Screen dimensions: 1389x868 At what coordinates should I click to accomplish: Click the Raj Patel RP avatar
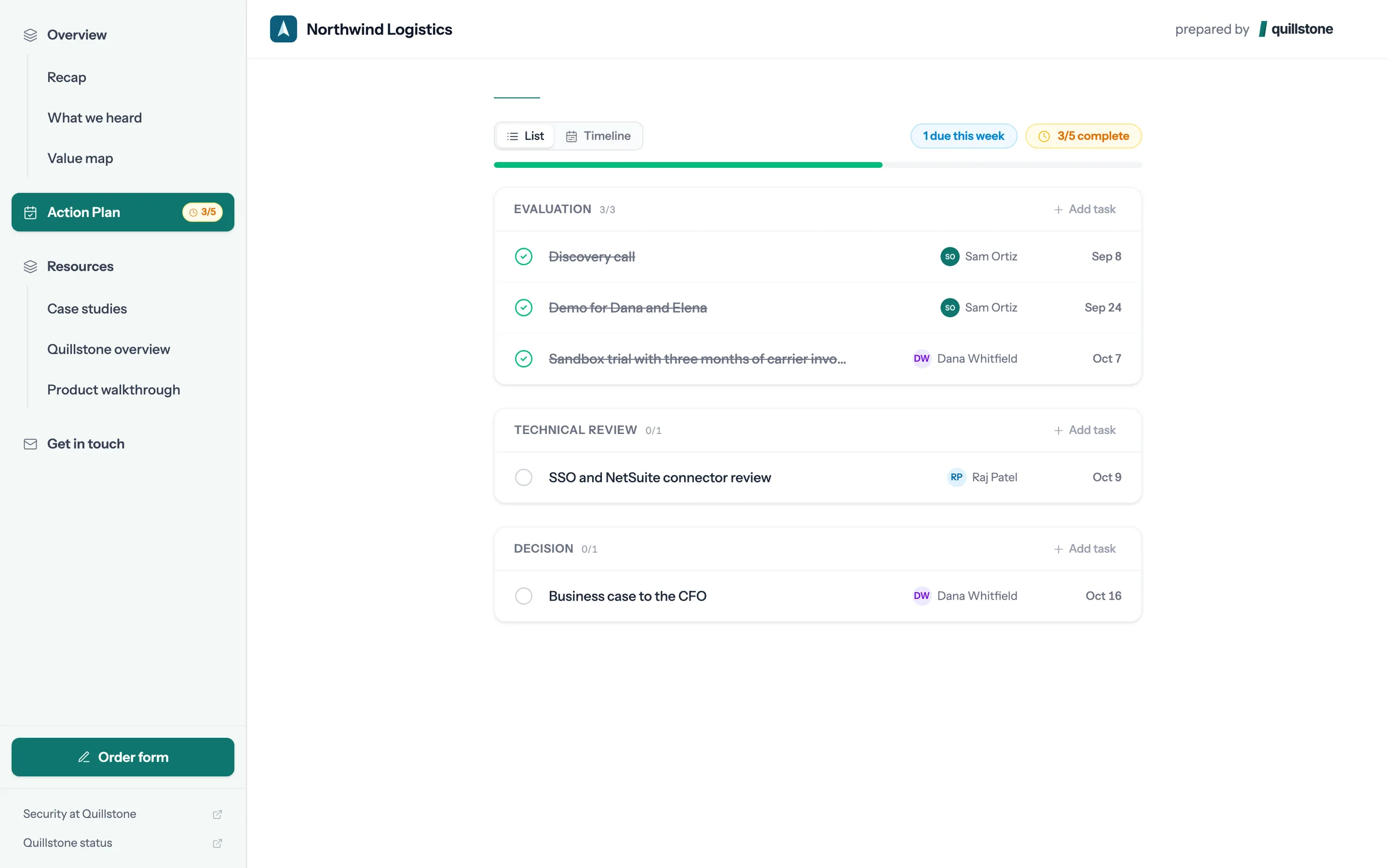[956, 477]
